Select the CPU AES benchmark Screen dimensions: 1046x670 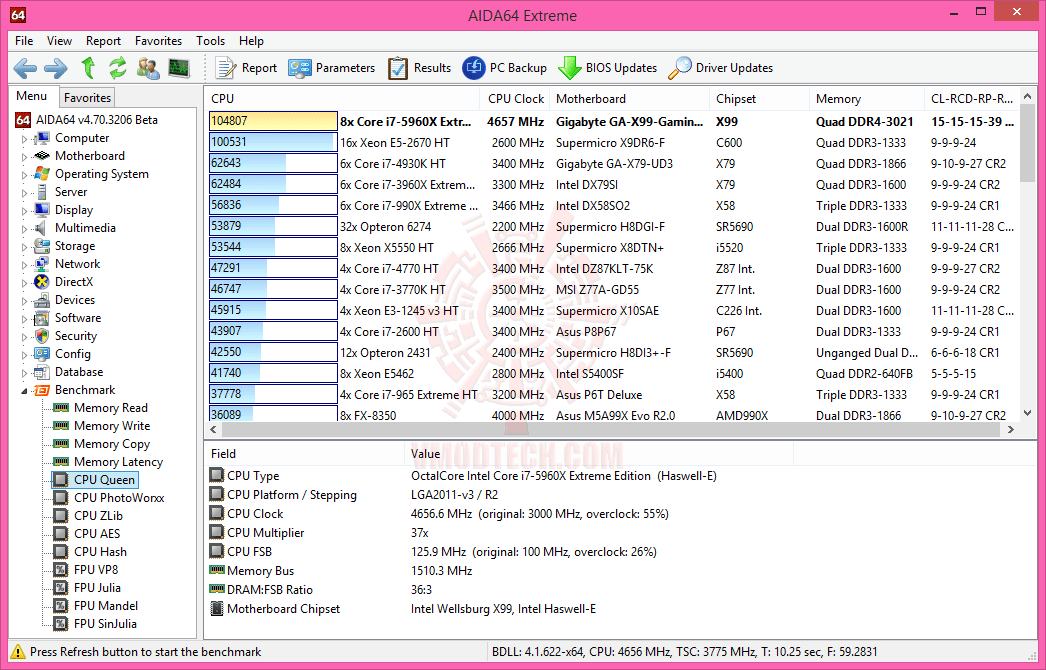[x=97, y=534]
